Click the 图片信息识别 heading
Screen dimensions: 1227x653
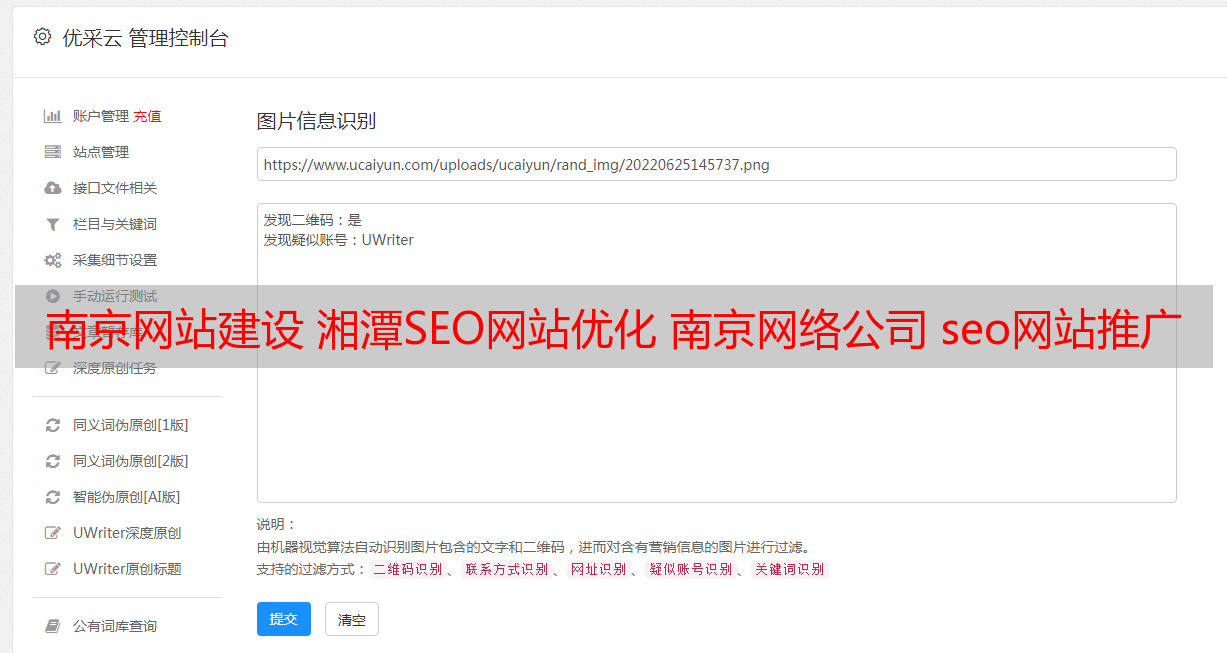click(x=316, y=121)
